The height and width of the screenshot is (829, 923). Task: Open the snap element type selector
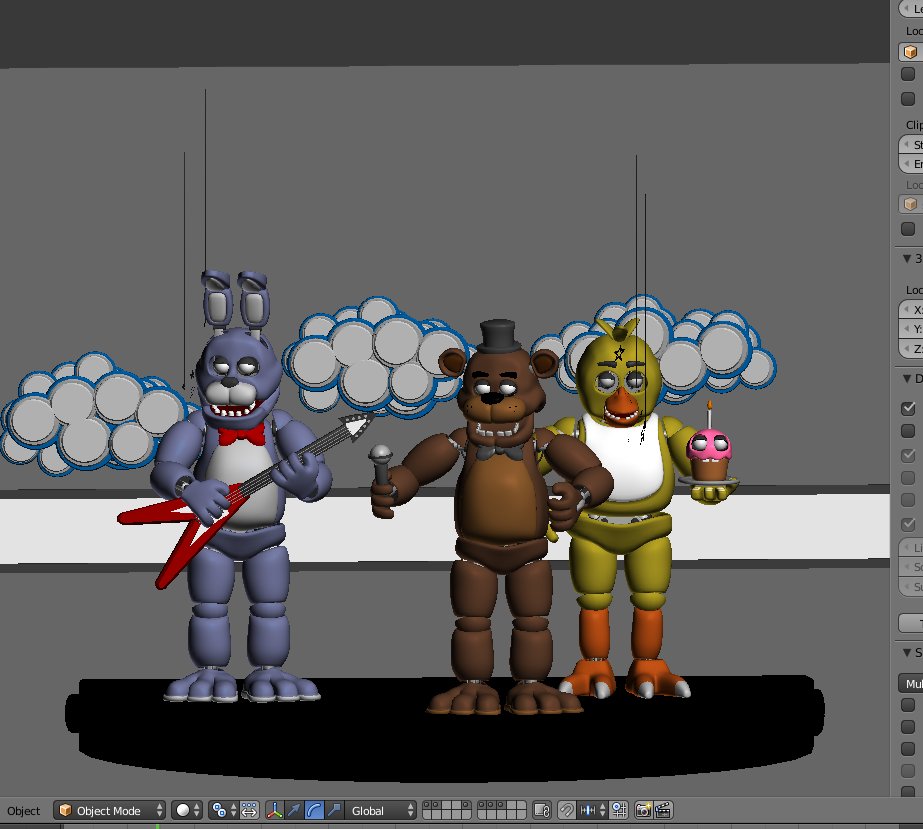tap(592, 811)
